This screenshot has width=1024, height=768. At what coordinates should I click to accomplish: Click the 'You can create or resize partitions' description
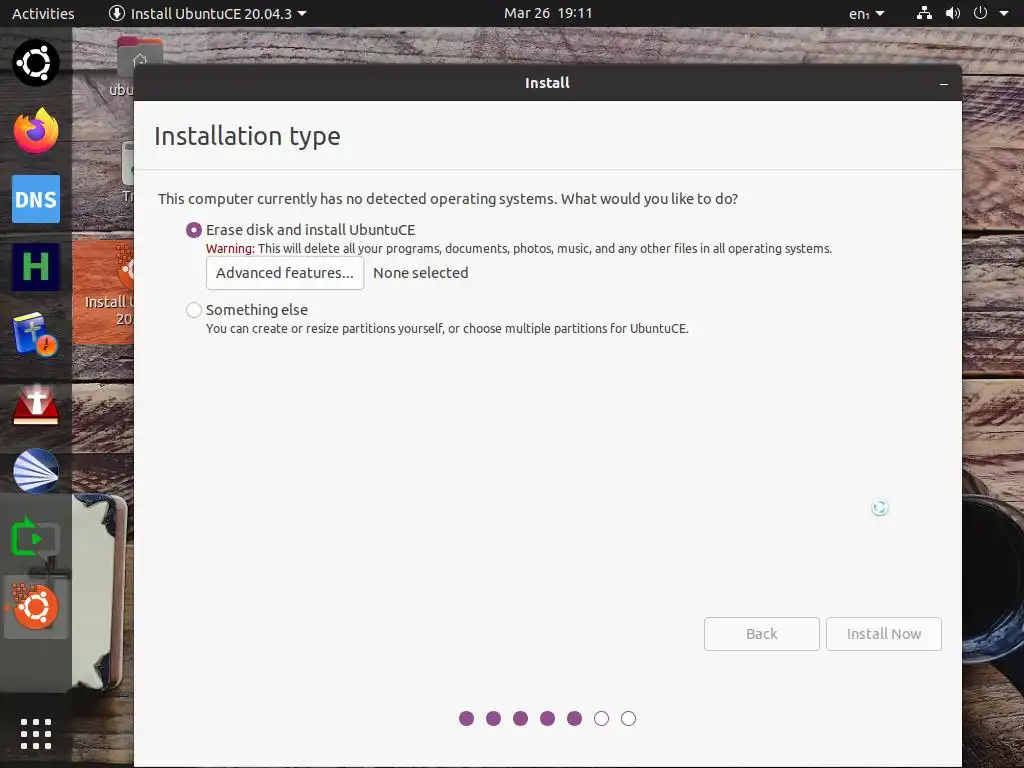[x=447, y=328]
